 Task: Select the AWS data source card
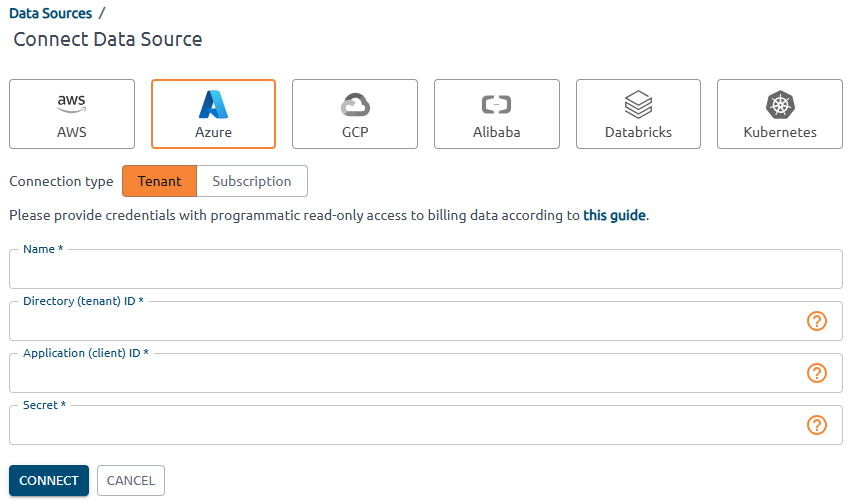click(x=72, y=114)
